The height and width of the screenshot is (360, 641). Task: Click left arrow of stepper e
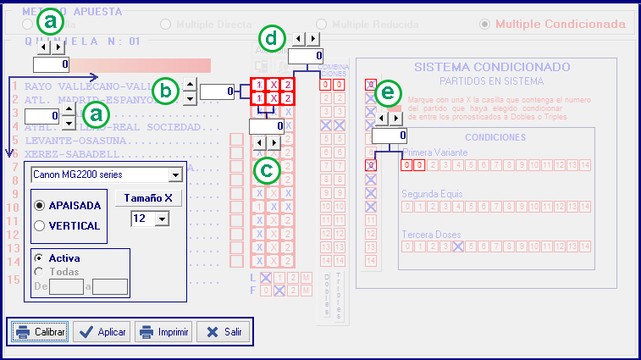coord(381,119)
